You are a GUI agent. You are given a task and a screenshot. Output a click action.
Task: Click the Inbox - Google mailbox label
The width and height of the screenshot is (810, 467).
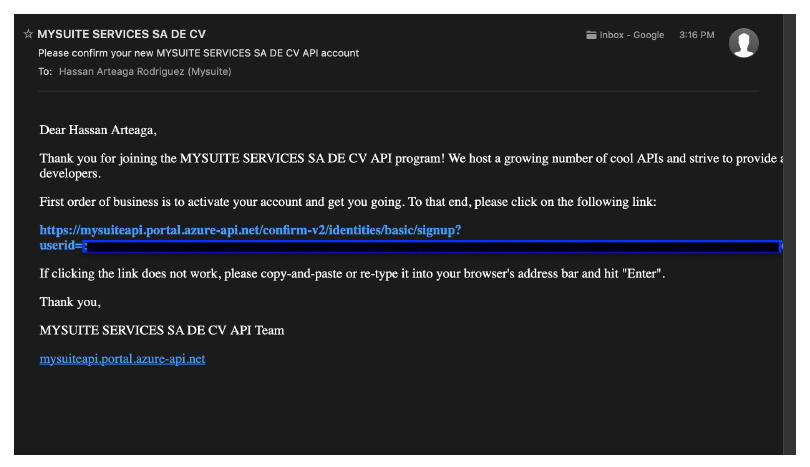pyautogui.click(x=632, y=35)
